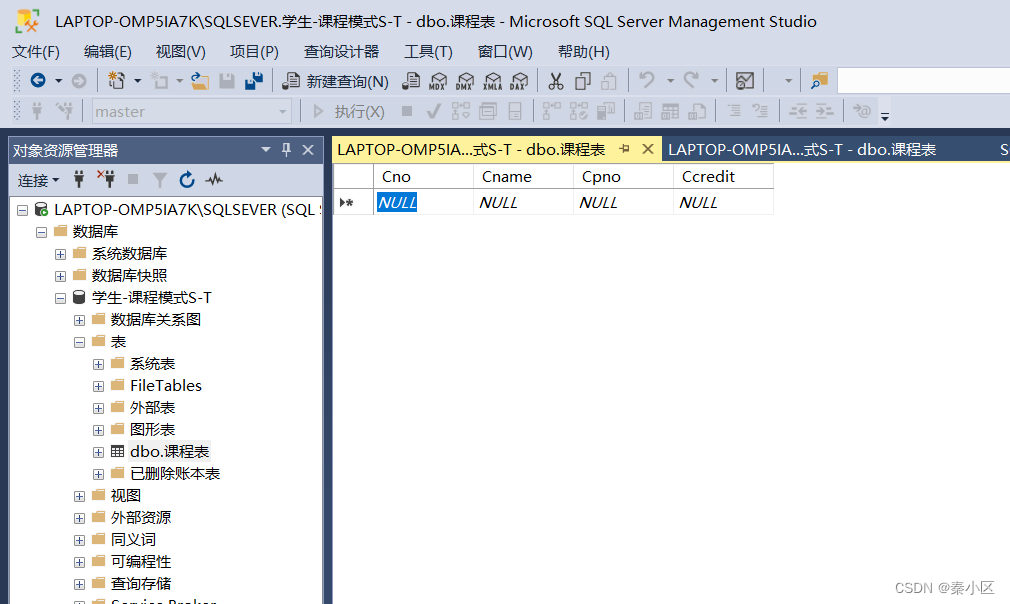The image size is (1010, 604).
Task: Close the active dbo.课程表 tab
Action: [x=648, y=149]
